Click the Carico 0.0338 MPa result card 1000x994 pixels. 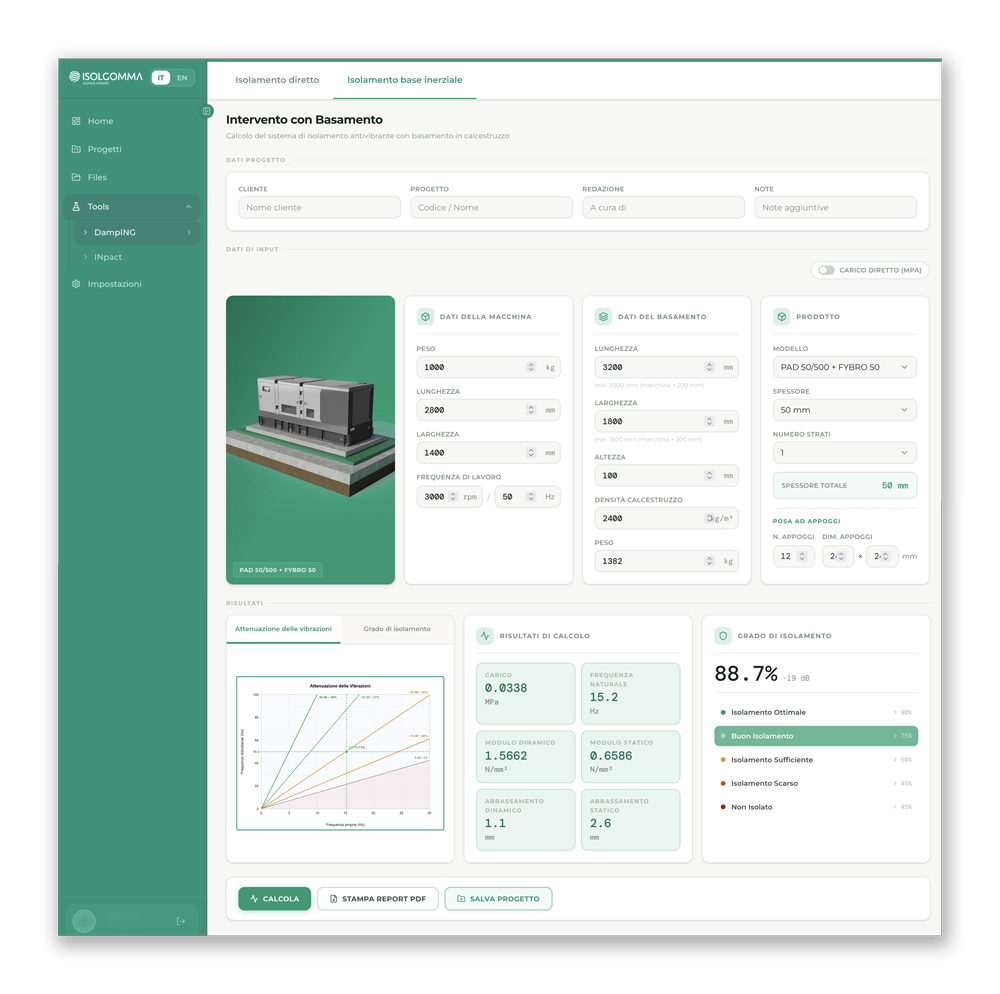526,694
